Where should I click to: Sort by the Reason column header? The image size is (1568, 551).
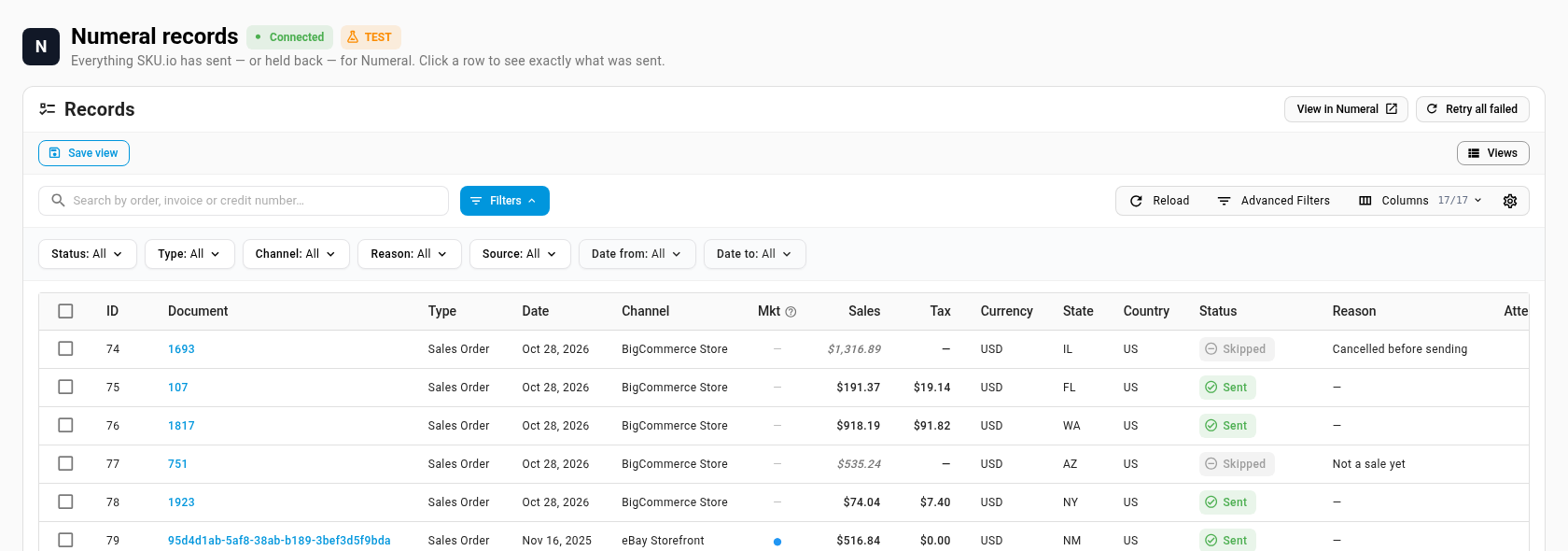(1354, 311)
